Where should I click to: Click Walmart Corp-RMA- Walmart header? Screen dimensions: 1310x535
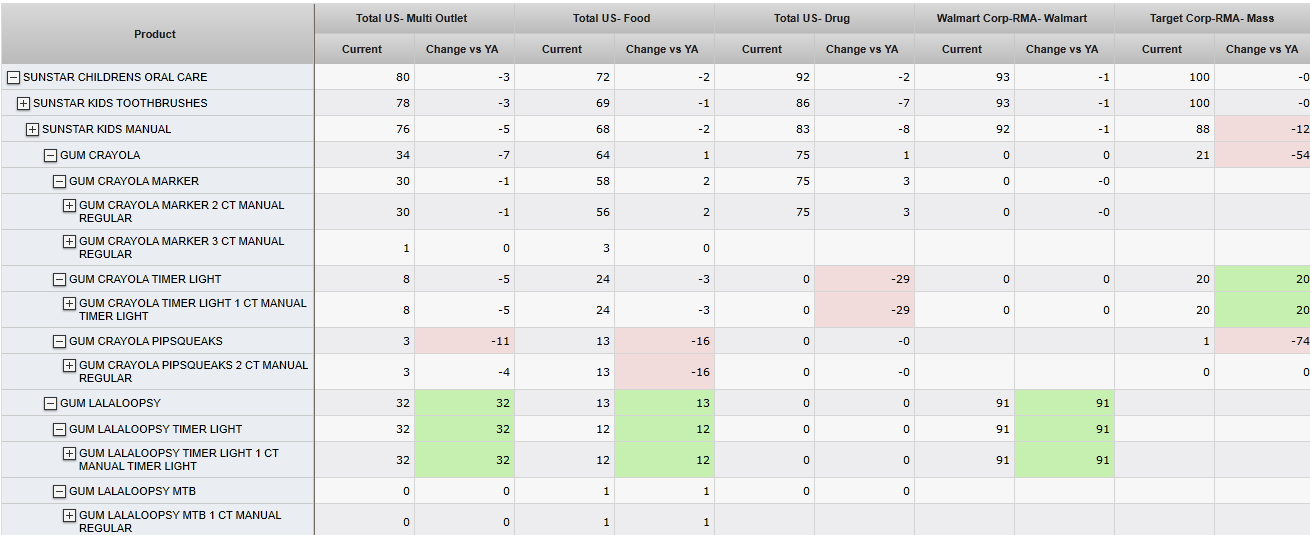[1012, 18]
